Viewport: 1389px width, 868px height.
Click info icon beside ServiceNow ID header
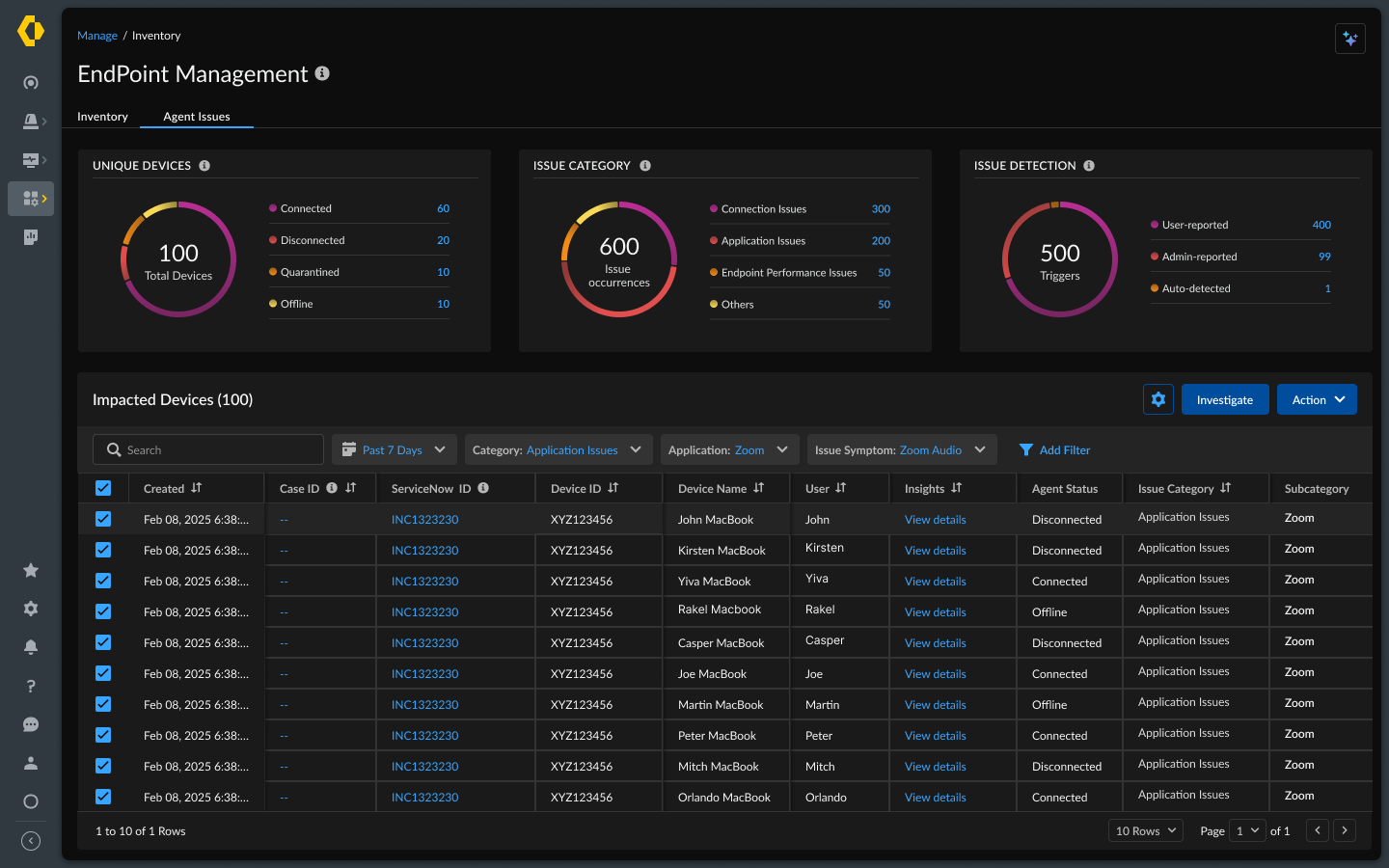pos(483,488)
